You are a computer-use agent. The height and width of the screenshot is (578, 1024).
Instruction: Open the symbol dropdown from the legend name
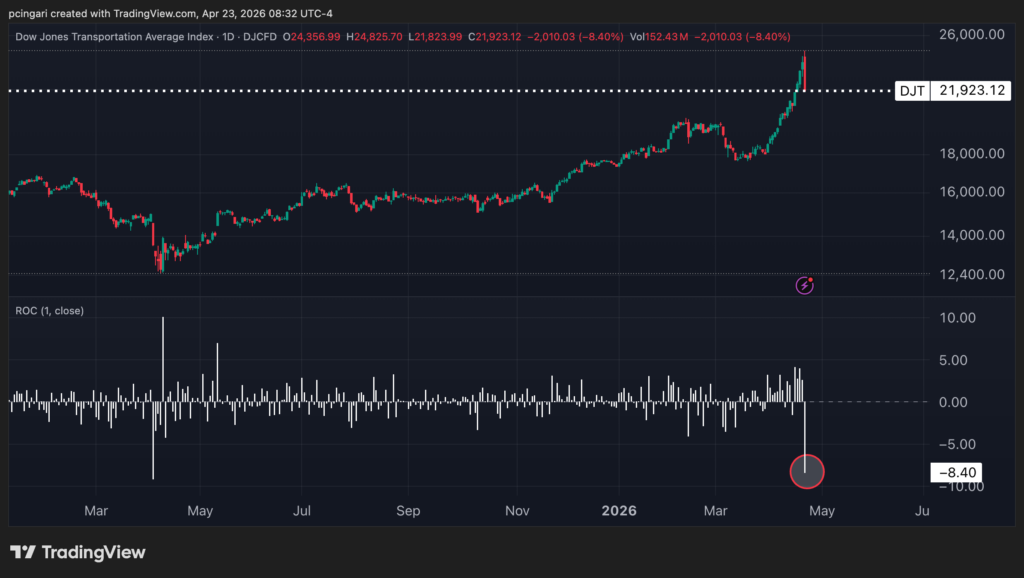click(115, 37)
